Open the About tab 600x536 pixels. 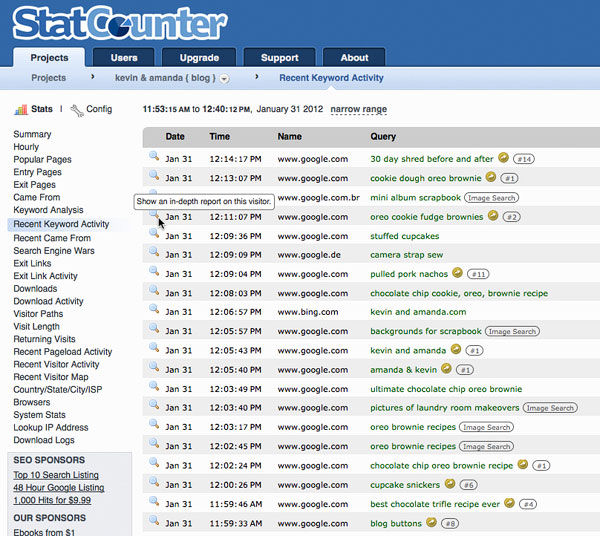[x=354, y=58]
